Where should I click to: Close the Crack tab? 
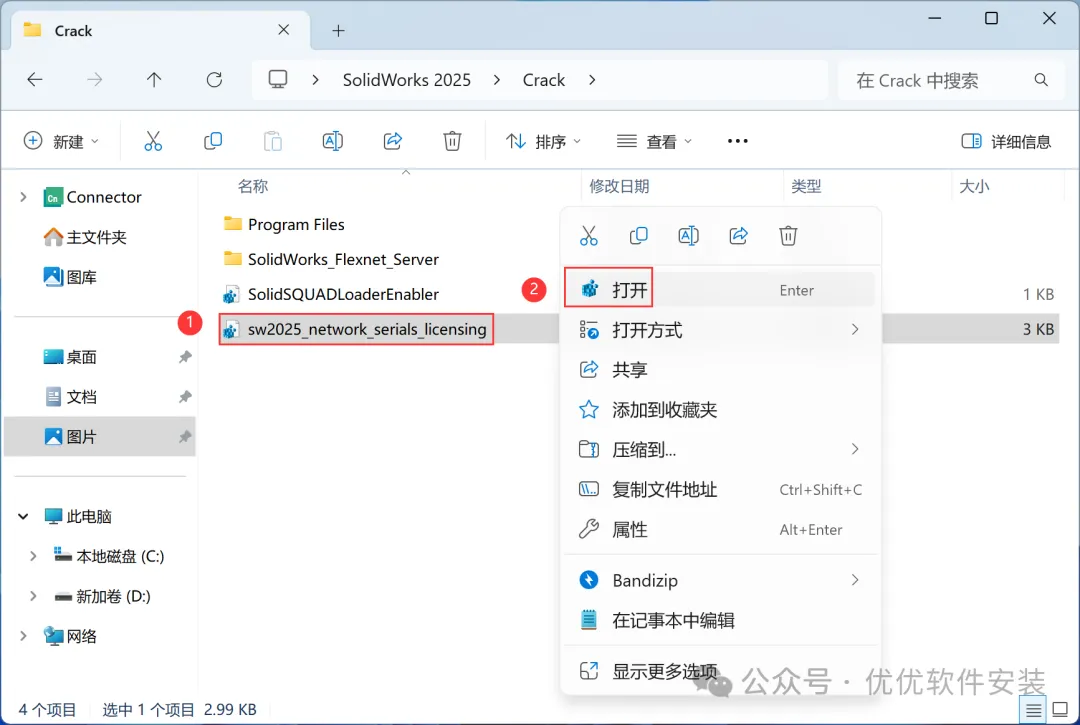[x=283, y=30]
